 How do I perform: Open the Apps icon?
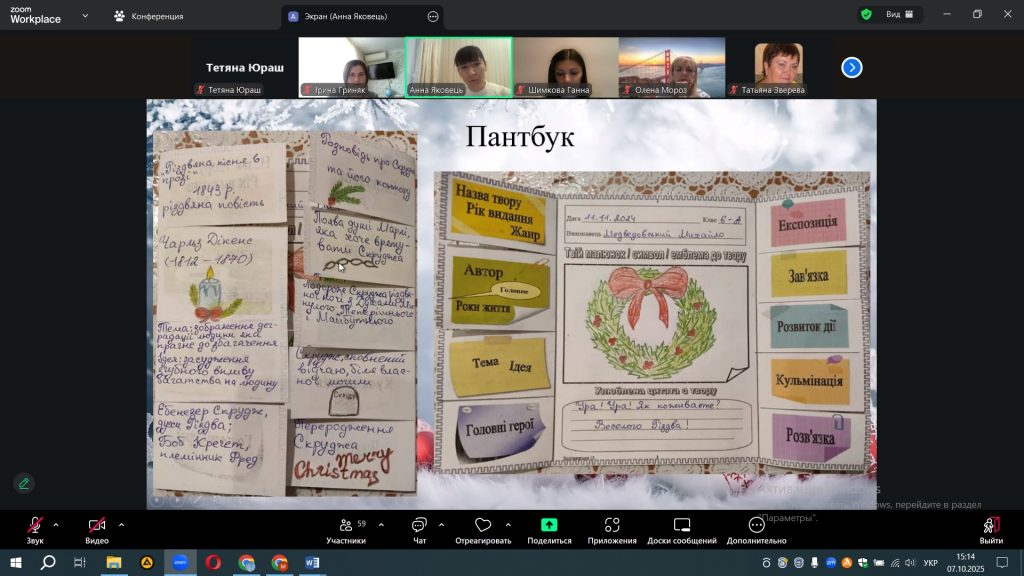612,525
